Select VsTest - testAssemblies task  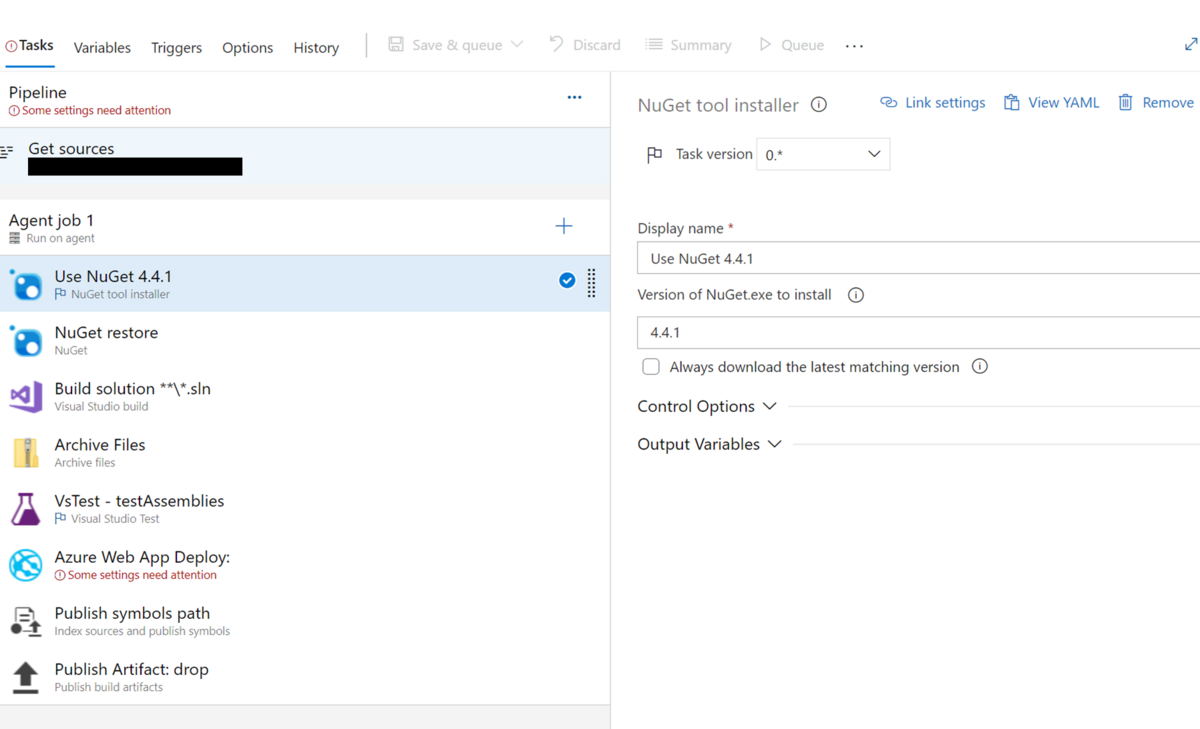(305, 508)
